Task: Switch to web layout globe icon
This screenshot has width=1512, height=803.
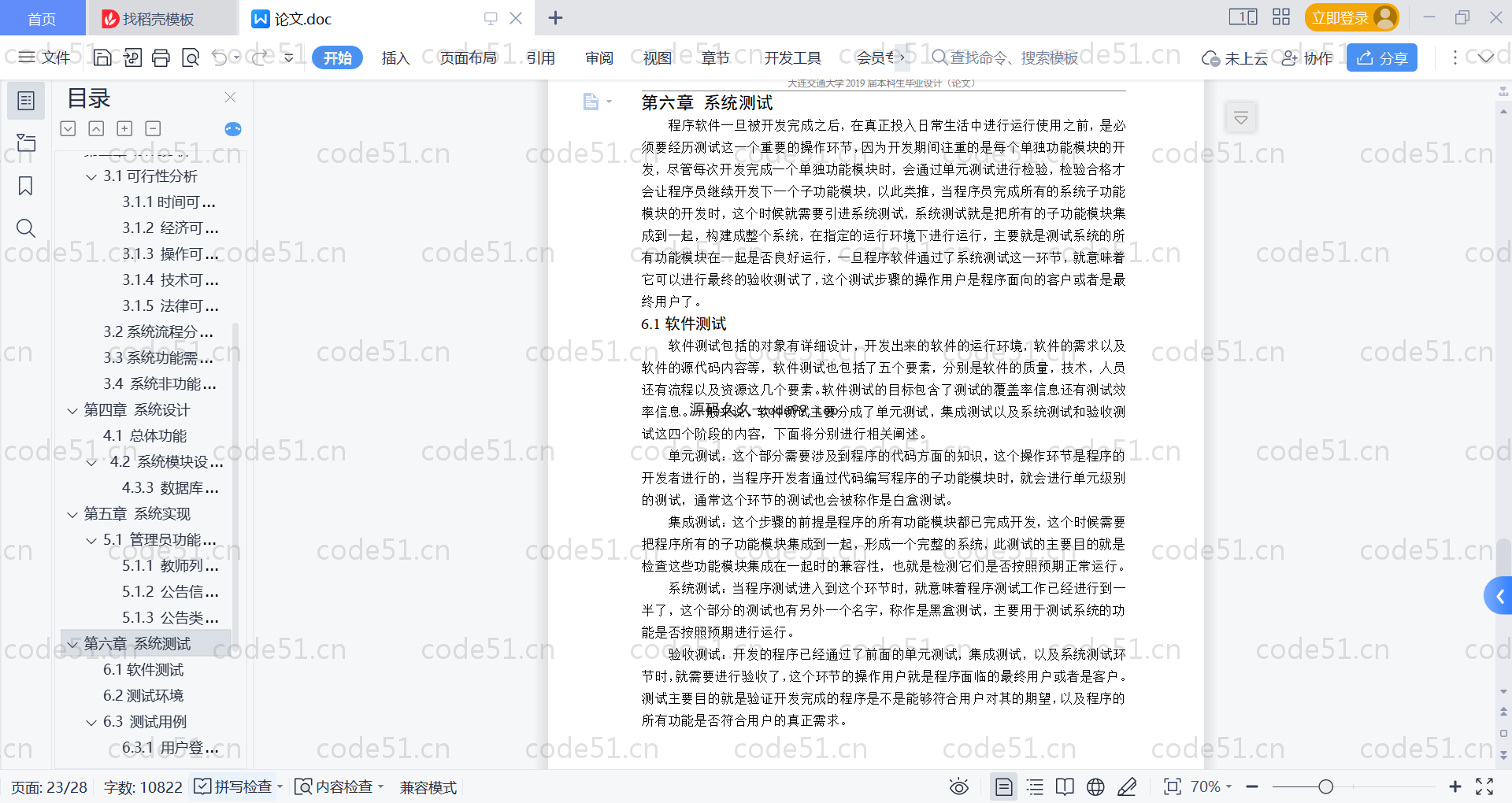Action: point(1095,786)
